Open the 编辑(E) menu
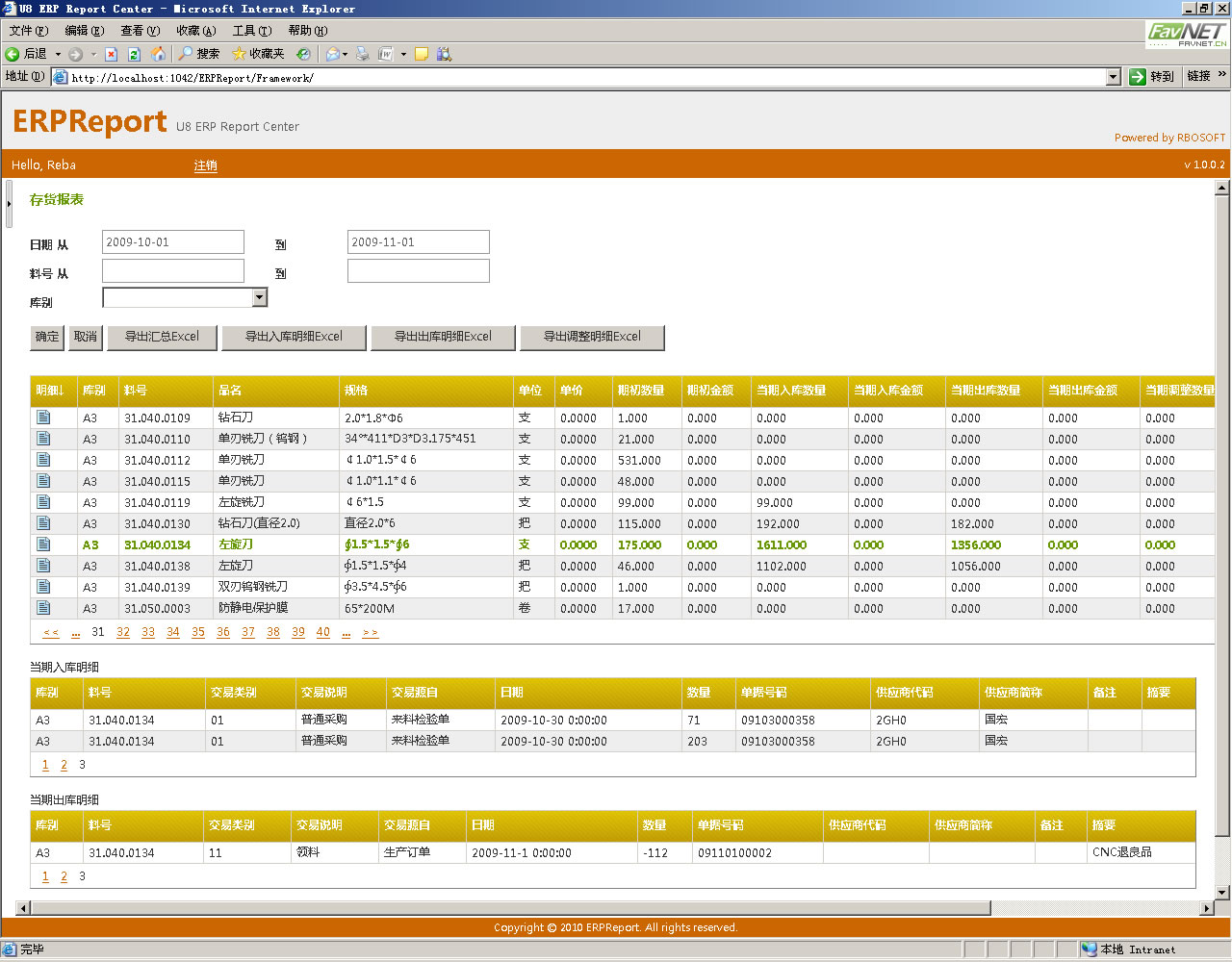 tap(84, 31)
